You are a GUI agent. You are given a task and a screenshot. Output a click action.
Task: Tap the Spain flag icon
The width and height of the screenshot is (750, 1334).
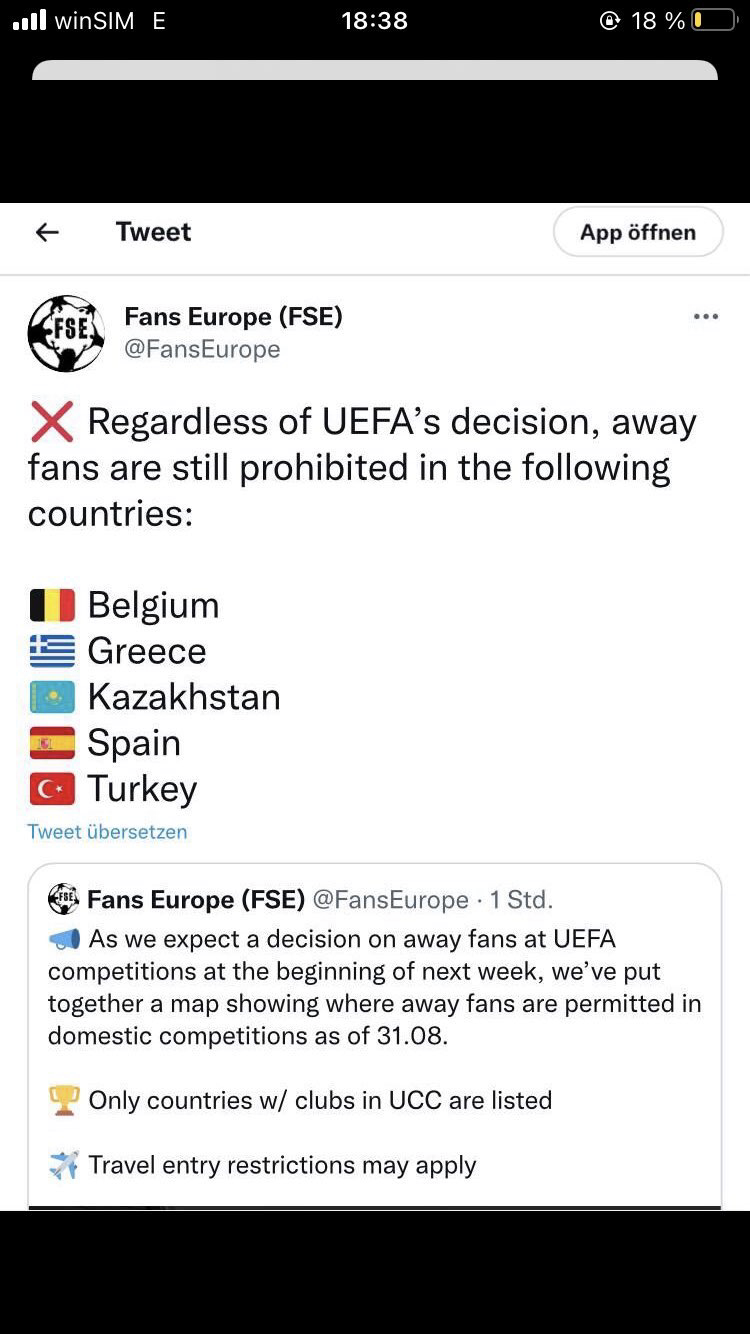52,743
